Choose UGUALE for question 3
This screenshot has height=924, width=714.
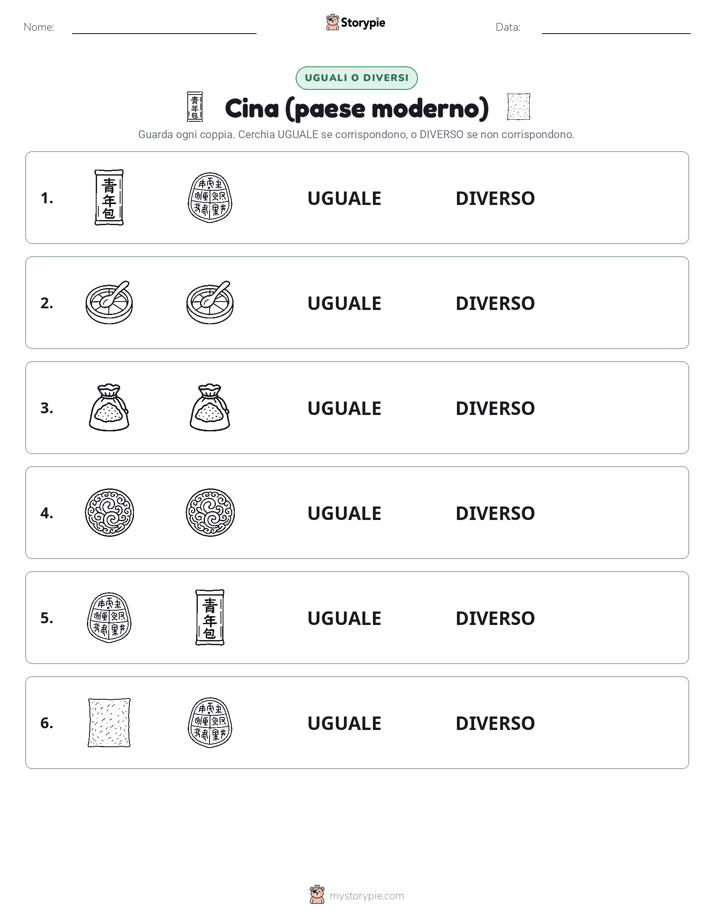344,408
